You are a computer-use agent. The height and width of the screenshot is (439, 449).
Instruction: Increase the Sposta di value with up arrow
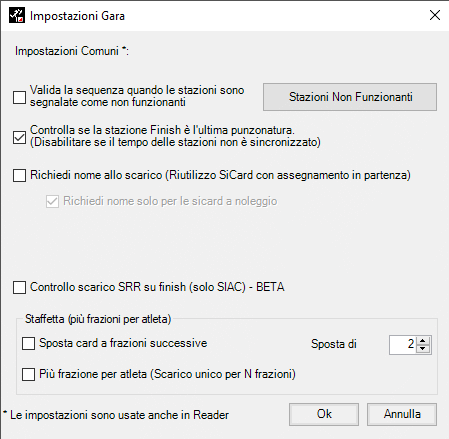(x=423, y=341)
